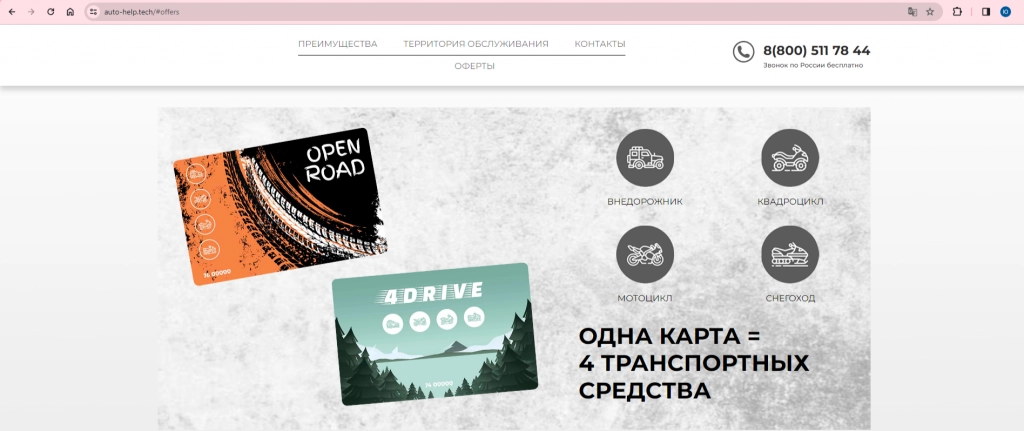This screenshot has width=1024, height=431.
Task: Click the quad bike icon
Action: coord(790,158)
